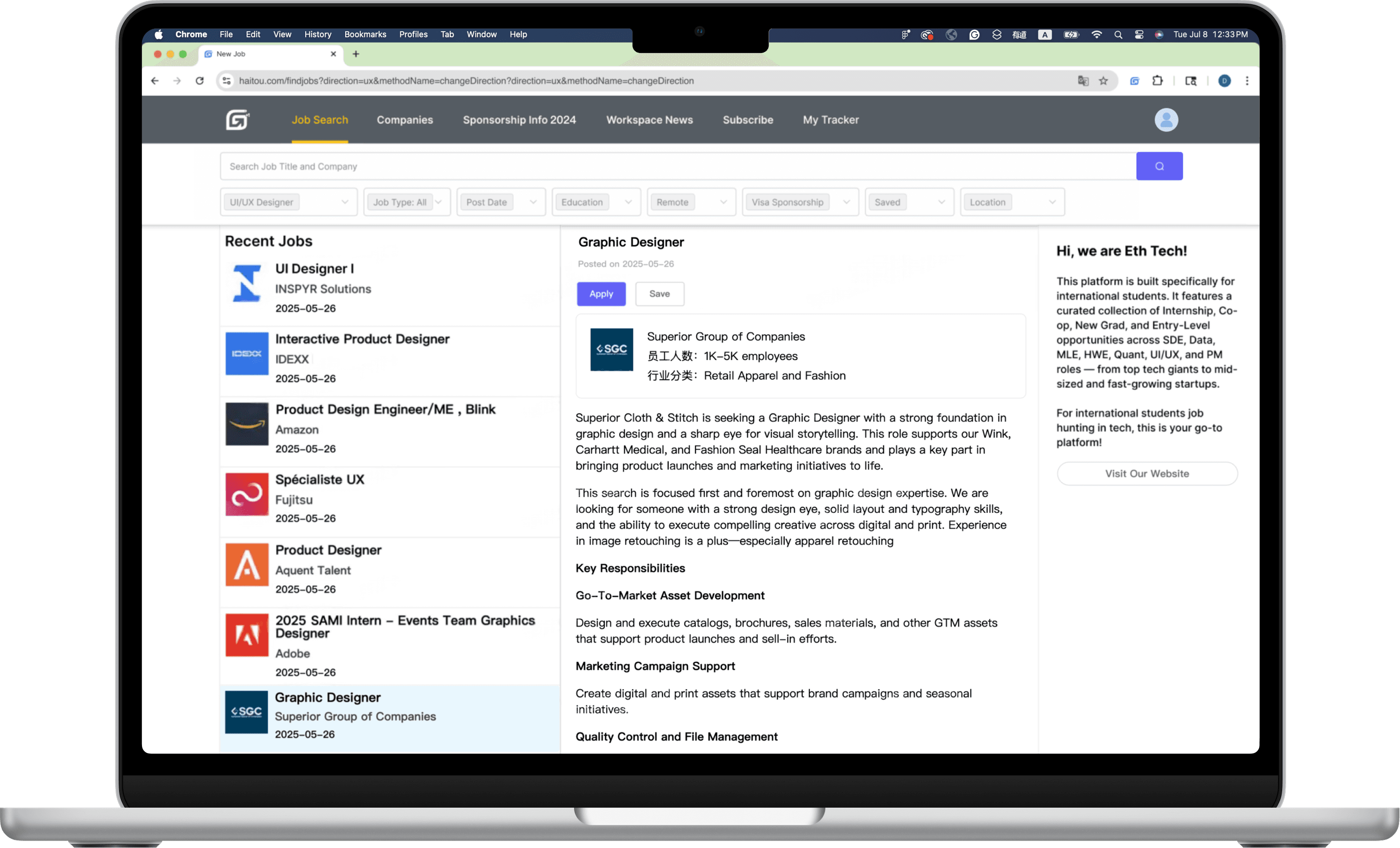Click the haitou site logo
The width and height of the screenshot is (1400, 848).
coord(237,120)
